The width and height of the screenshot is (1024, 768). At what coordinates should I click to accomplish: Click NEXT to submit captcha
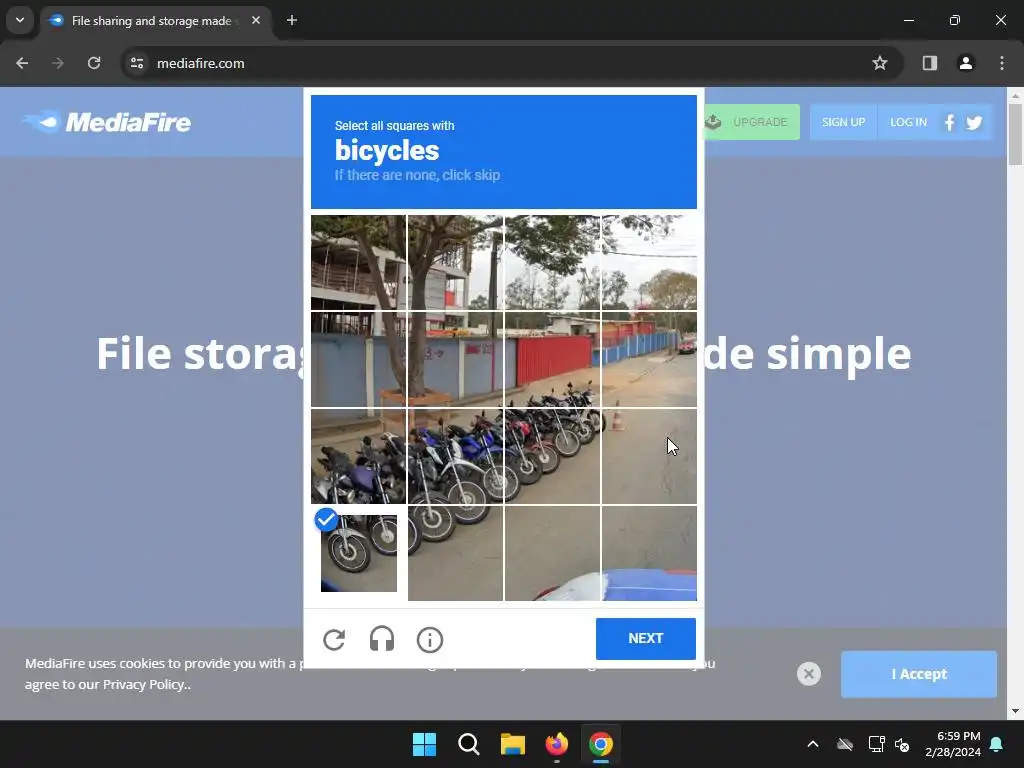point(645,639)
